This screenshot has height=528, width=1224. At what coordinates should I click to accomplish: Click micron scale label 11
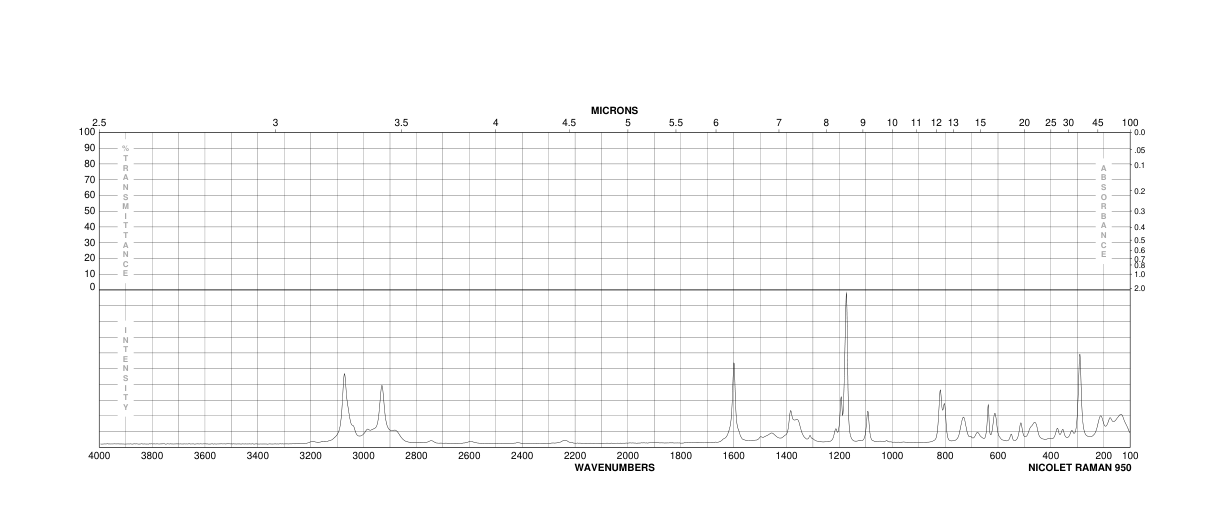pos(916,123)
